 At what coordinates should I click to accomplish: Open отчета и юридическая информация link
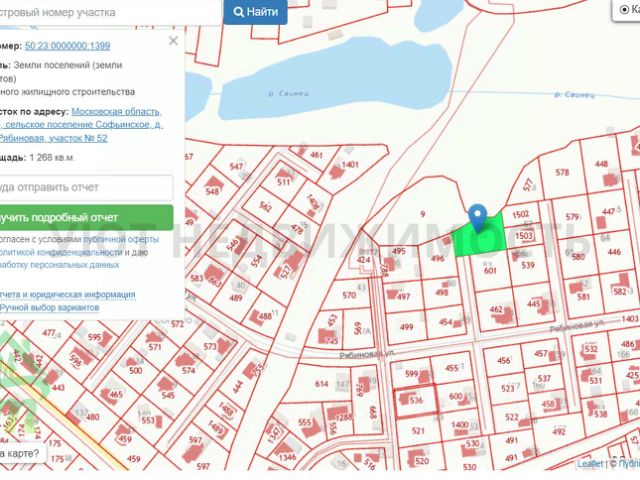[x=67, y=294]
